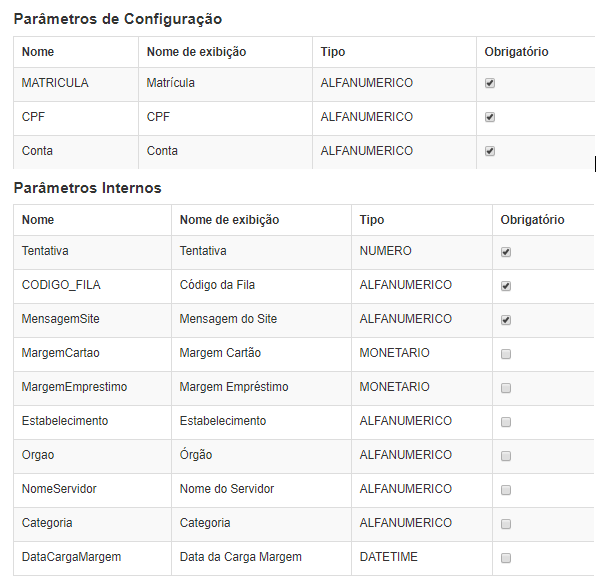Select the CODIGO_FILA row name

[61, 285]
